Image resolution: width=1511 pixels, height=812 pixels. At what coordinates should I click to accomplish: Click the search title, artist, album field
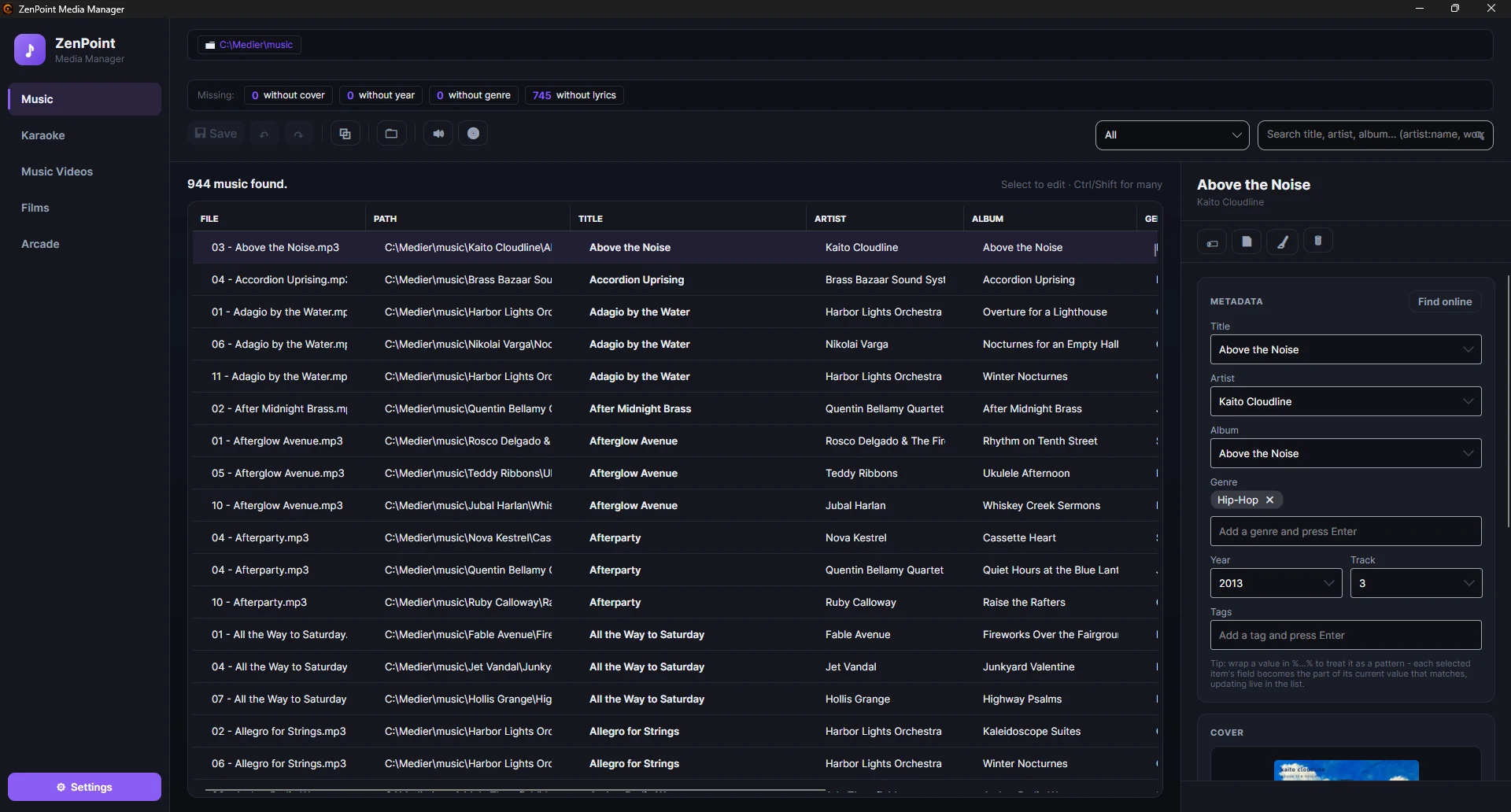(1375, 135)
